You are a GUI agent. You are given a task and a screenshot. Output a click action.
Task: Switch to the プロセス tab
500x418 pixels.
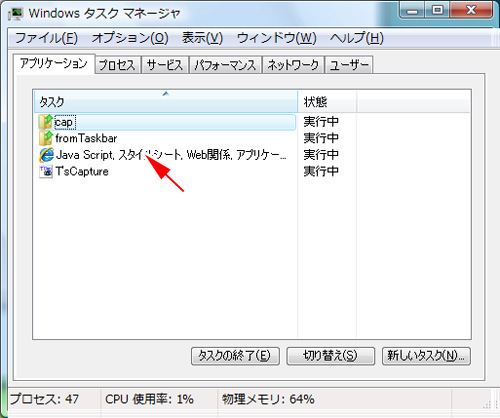[118, 65]
